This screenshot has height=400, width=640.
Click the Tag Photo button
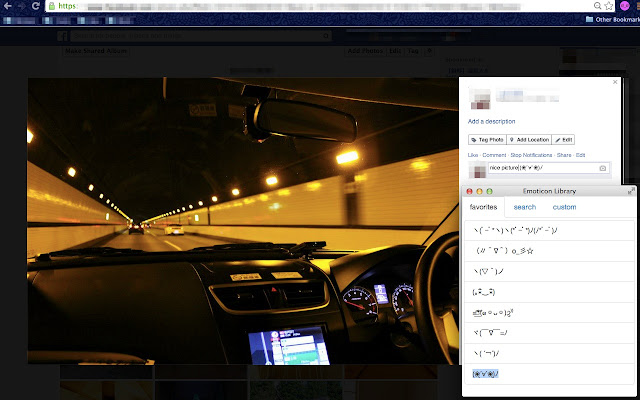coord(487,140)
